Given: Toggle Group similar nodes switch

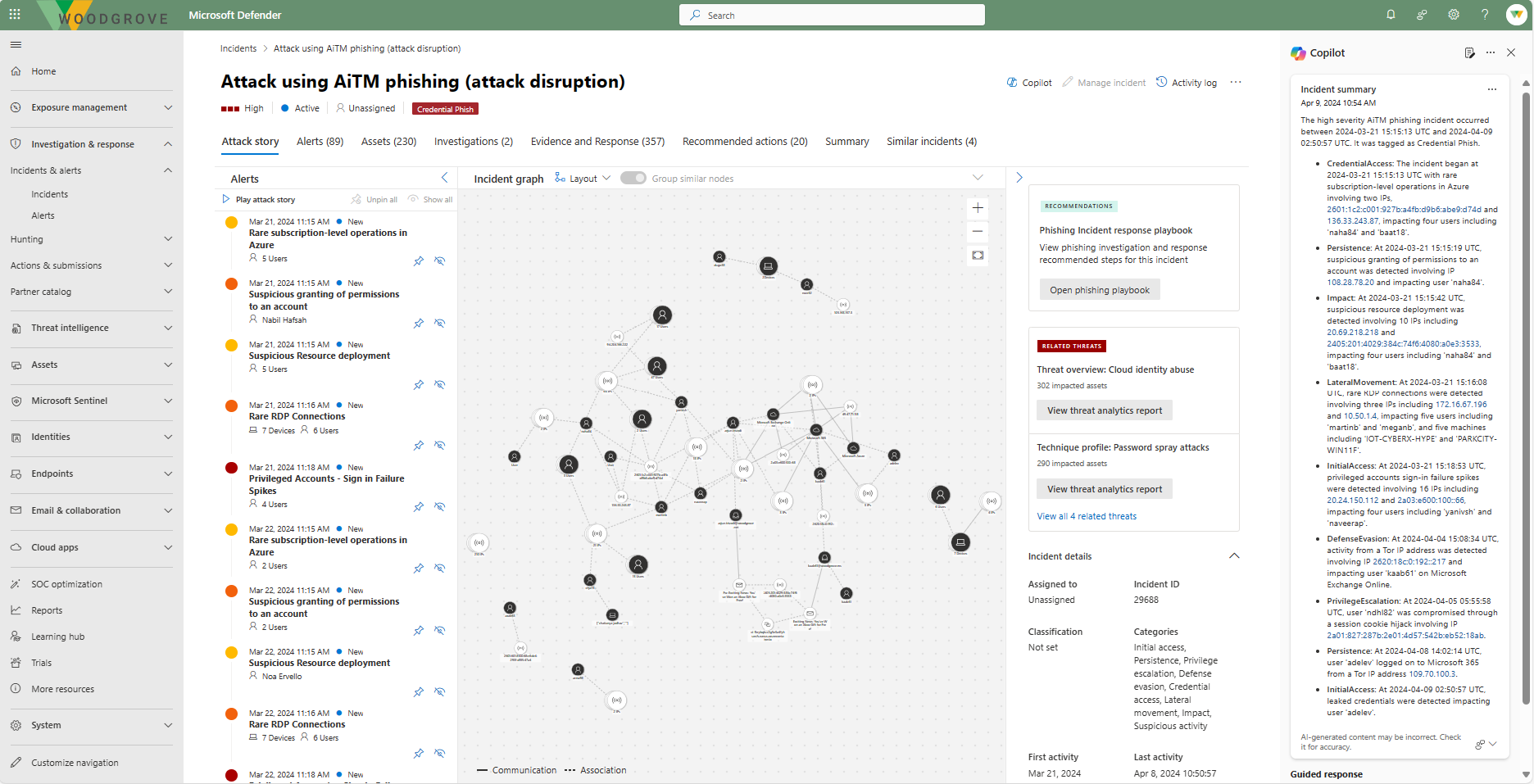Looking at the screenshot, I should (633, 179).
